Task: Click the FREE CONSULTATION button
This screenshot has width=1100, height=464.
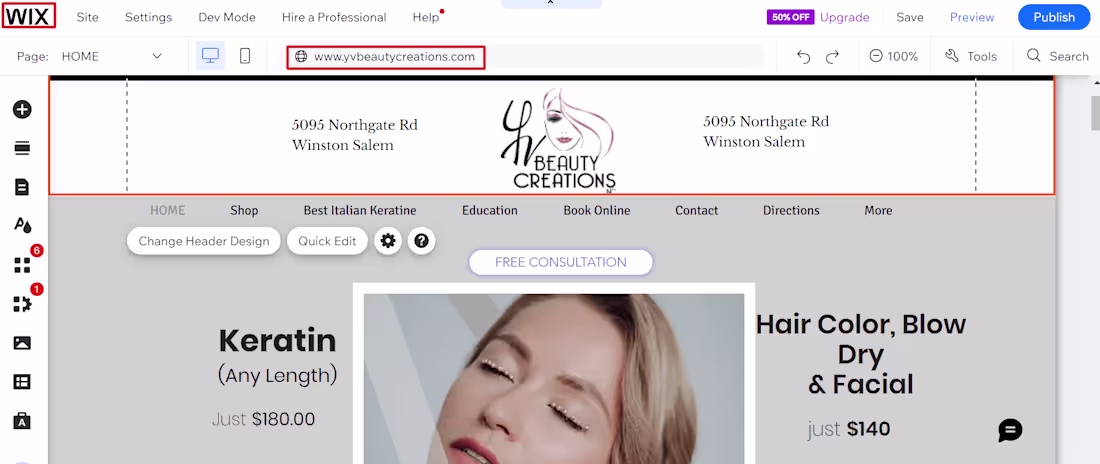Action: [x=561, y=263]
